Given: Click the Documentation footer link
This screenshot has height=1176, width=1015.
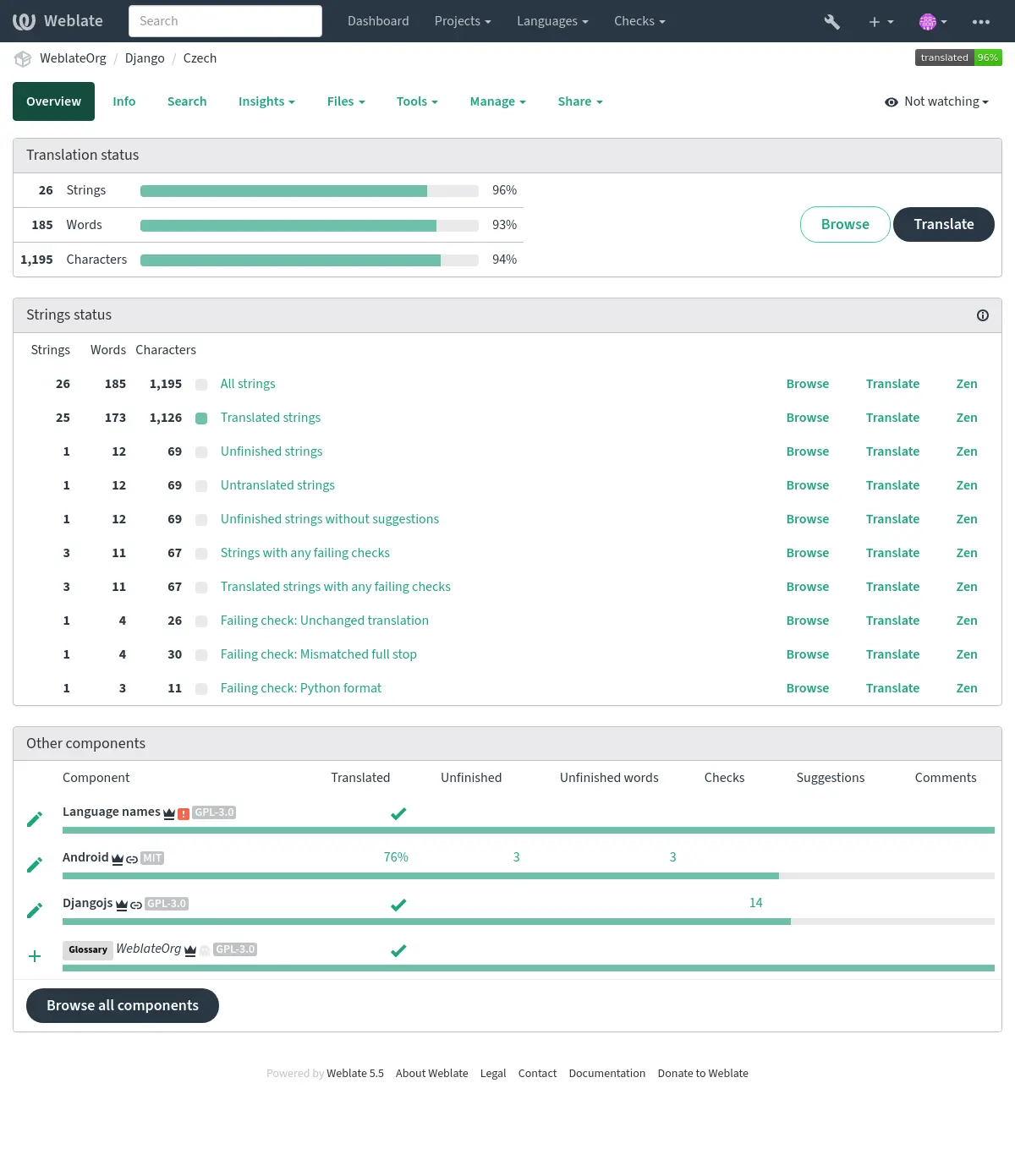Looking at the screenshot, I should coord(607,1073).
